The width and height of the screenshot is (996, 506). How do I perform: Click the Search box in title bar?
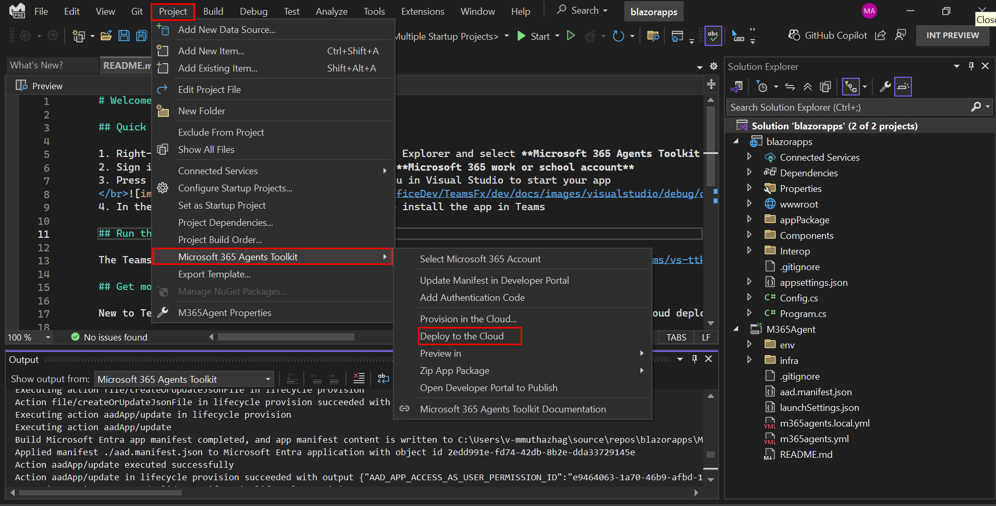[x=583, y=11]
